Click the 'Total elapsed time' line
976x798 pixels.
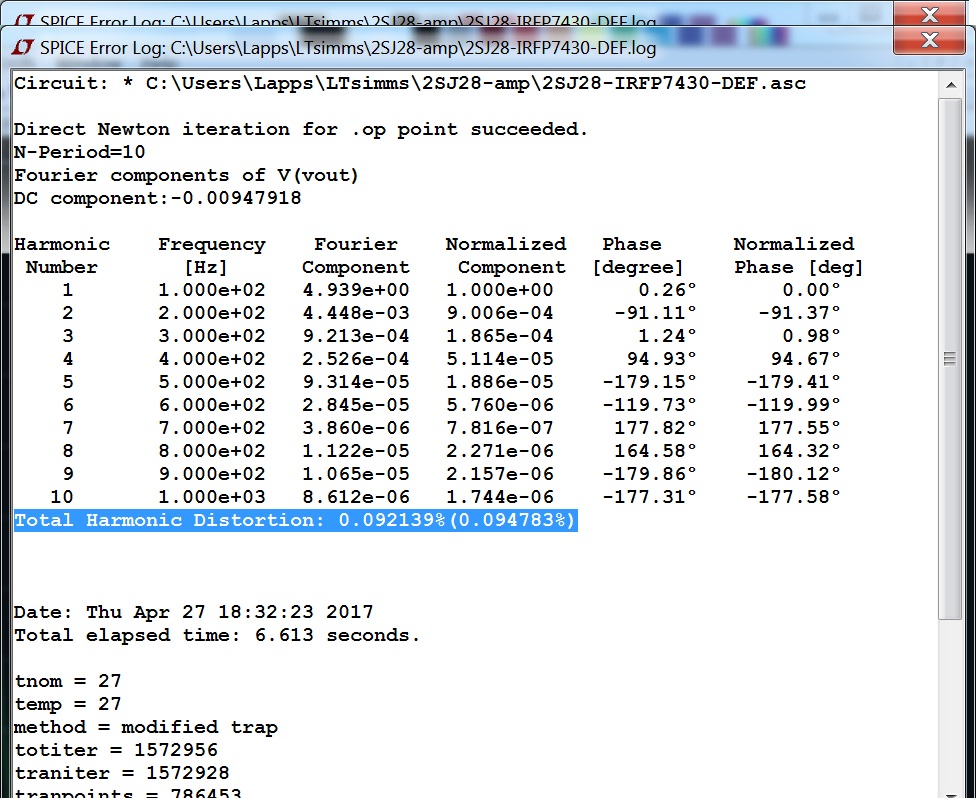tap(217, 636)
